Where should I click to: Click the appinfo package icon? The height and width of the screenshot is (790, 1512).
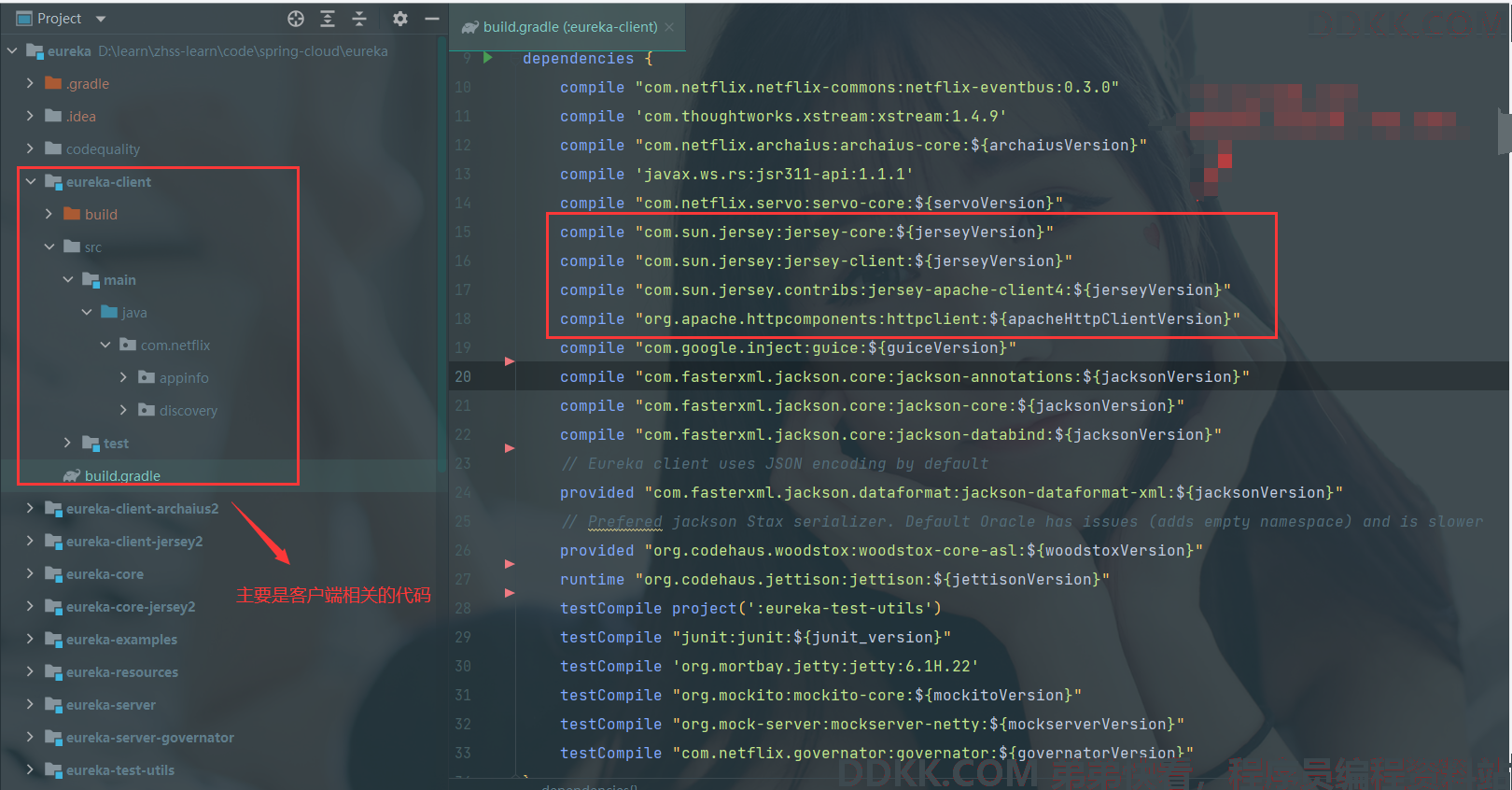tap(147, 377)
